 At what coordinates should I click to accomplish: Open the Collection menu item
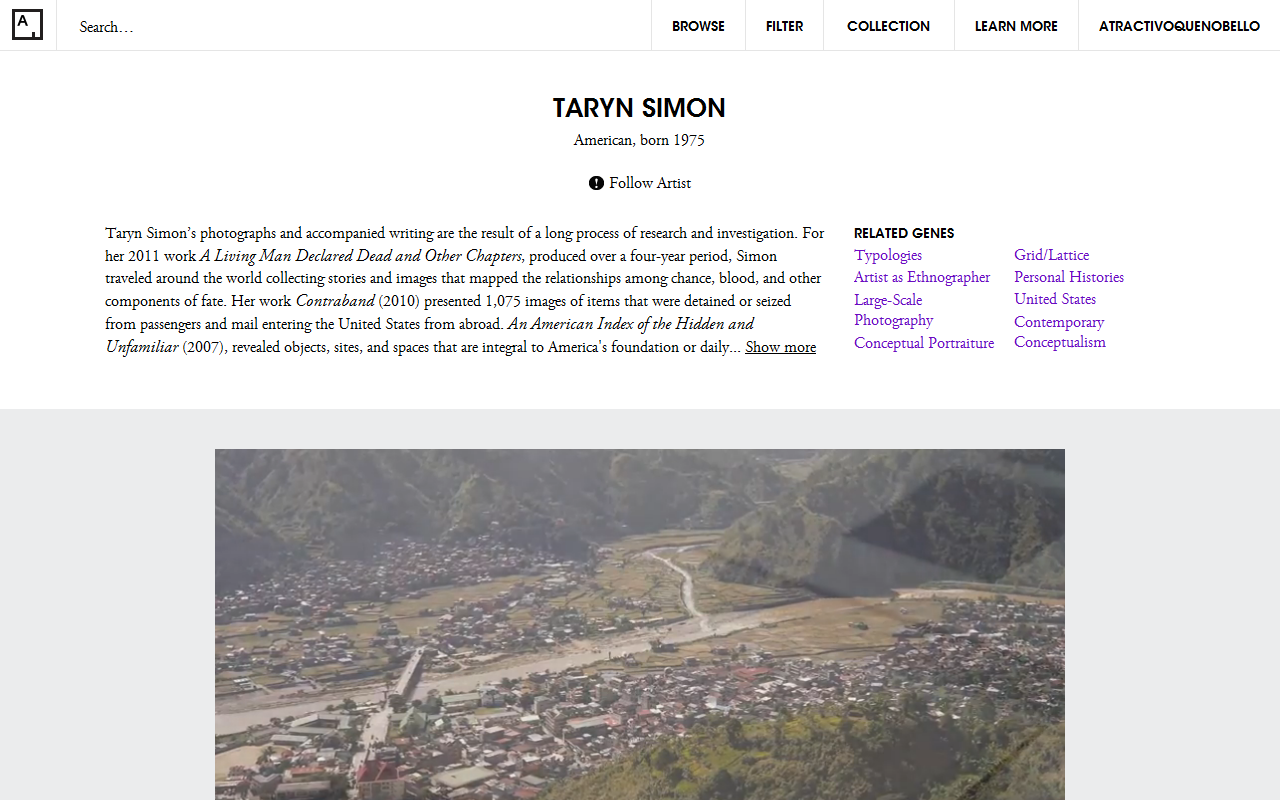point(888,26)
